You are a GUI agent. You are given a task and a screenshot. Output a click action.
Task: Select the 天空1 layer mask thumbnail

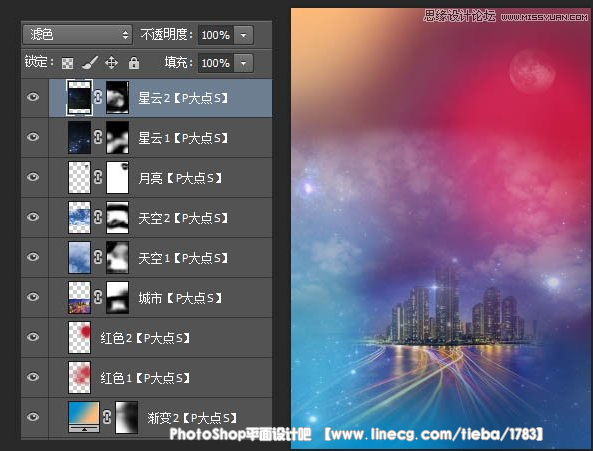118,257
